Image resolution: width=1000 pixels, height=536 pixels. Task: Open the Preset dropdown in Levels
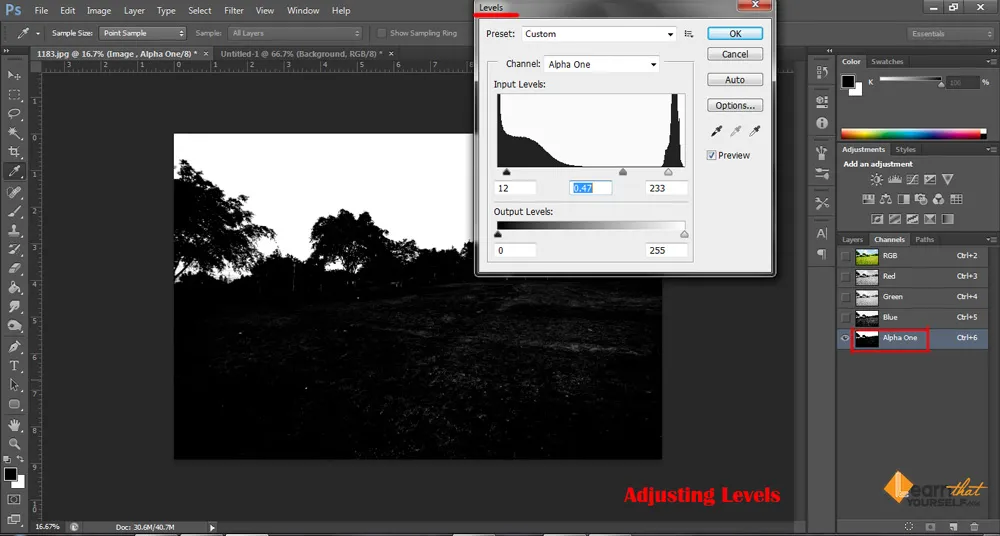[599, 34]
